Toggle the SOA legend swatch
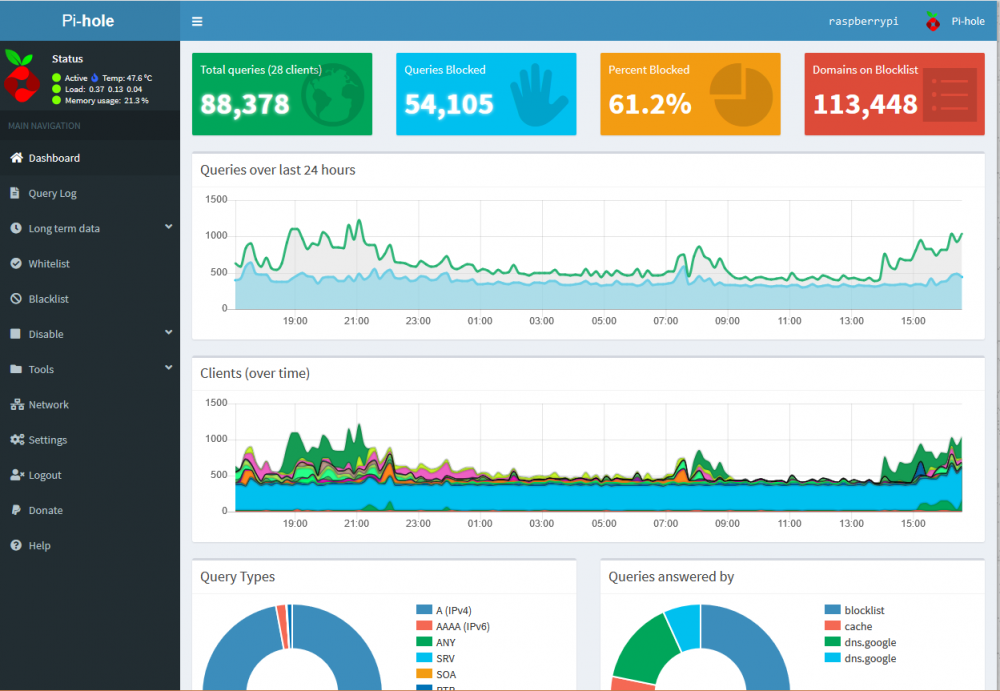The image size is (1000, 691). (424, 674)
